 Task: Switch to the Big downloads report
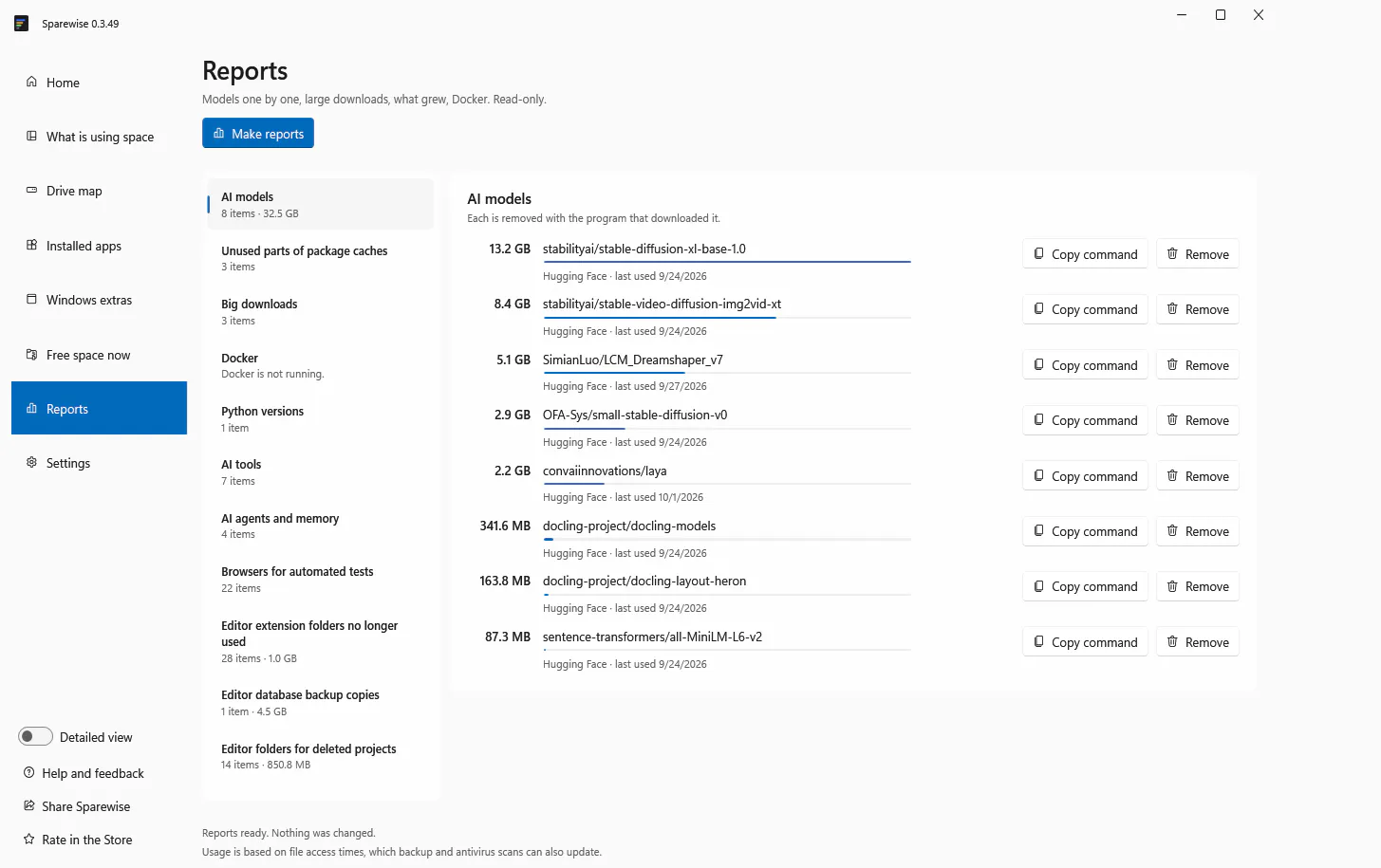coord(321,311)
